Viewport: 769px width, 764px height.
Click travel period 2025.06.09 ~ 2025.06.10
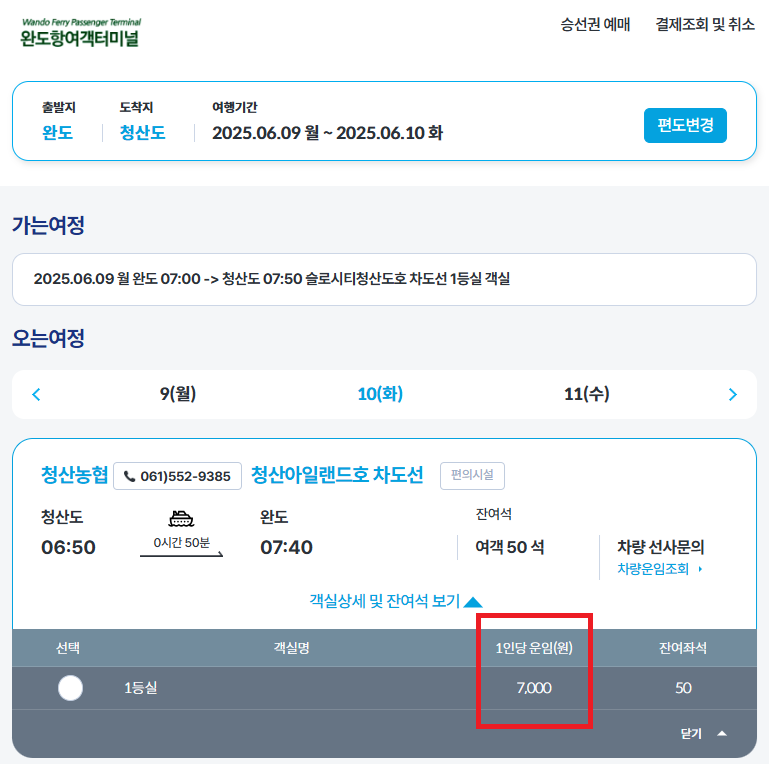tap(327, 132)
